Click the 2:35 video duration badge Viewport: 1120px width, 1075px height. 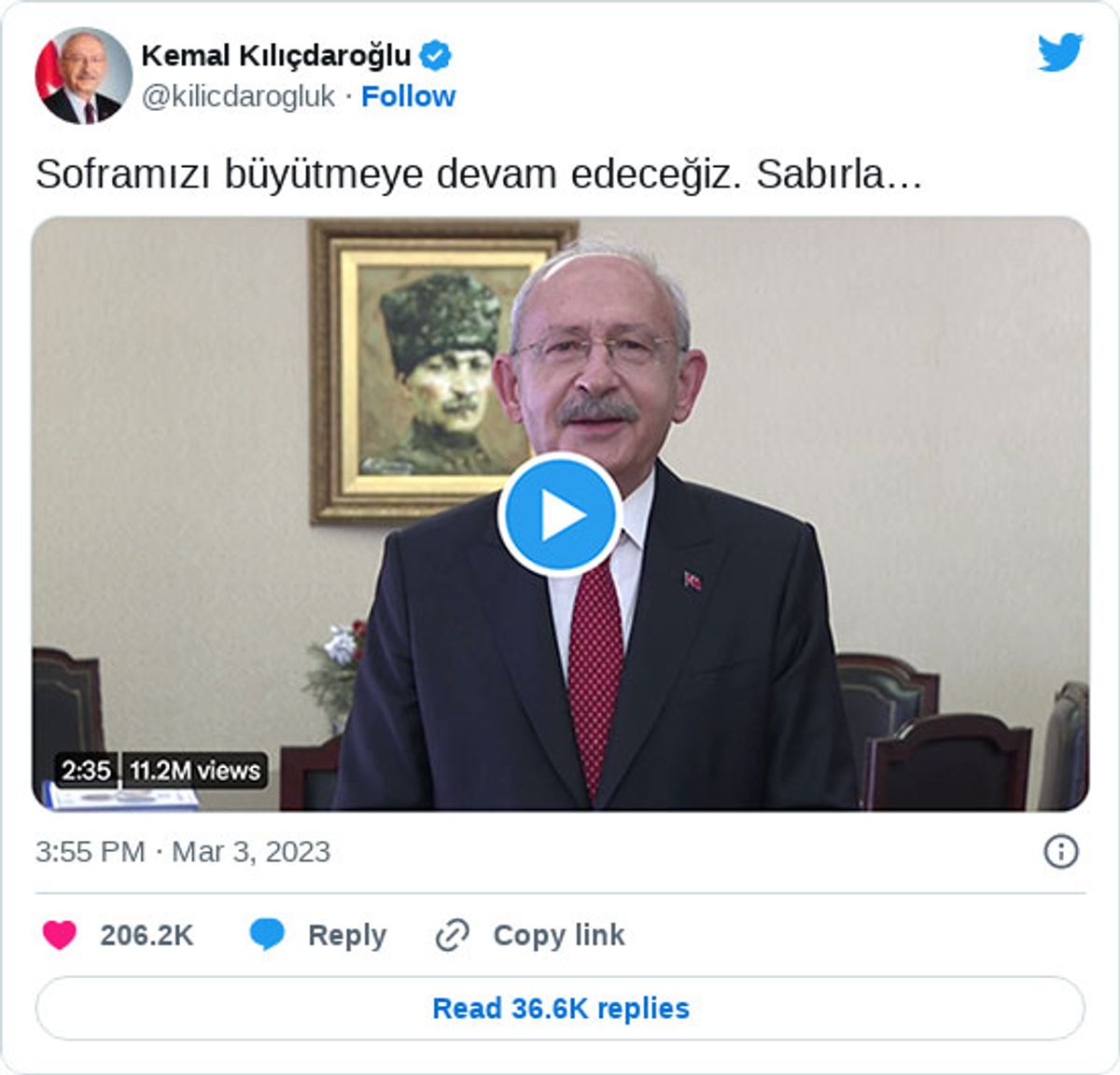(x=86, y=771)
